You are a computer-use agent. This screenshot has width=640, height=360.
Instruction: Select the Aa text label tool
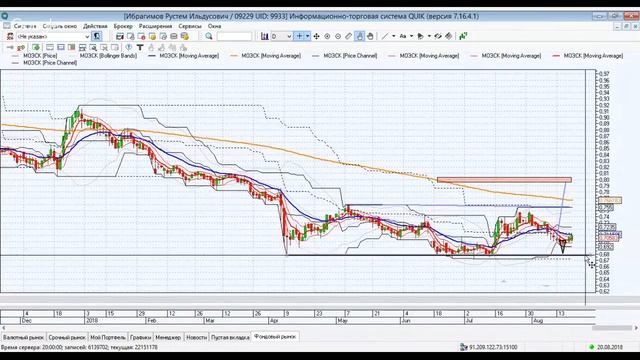[403, 36]
